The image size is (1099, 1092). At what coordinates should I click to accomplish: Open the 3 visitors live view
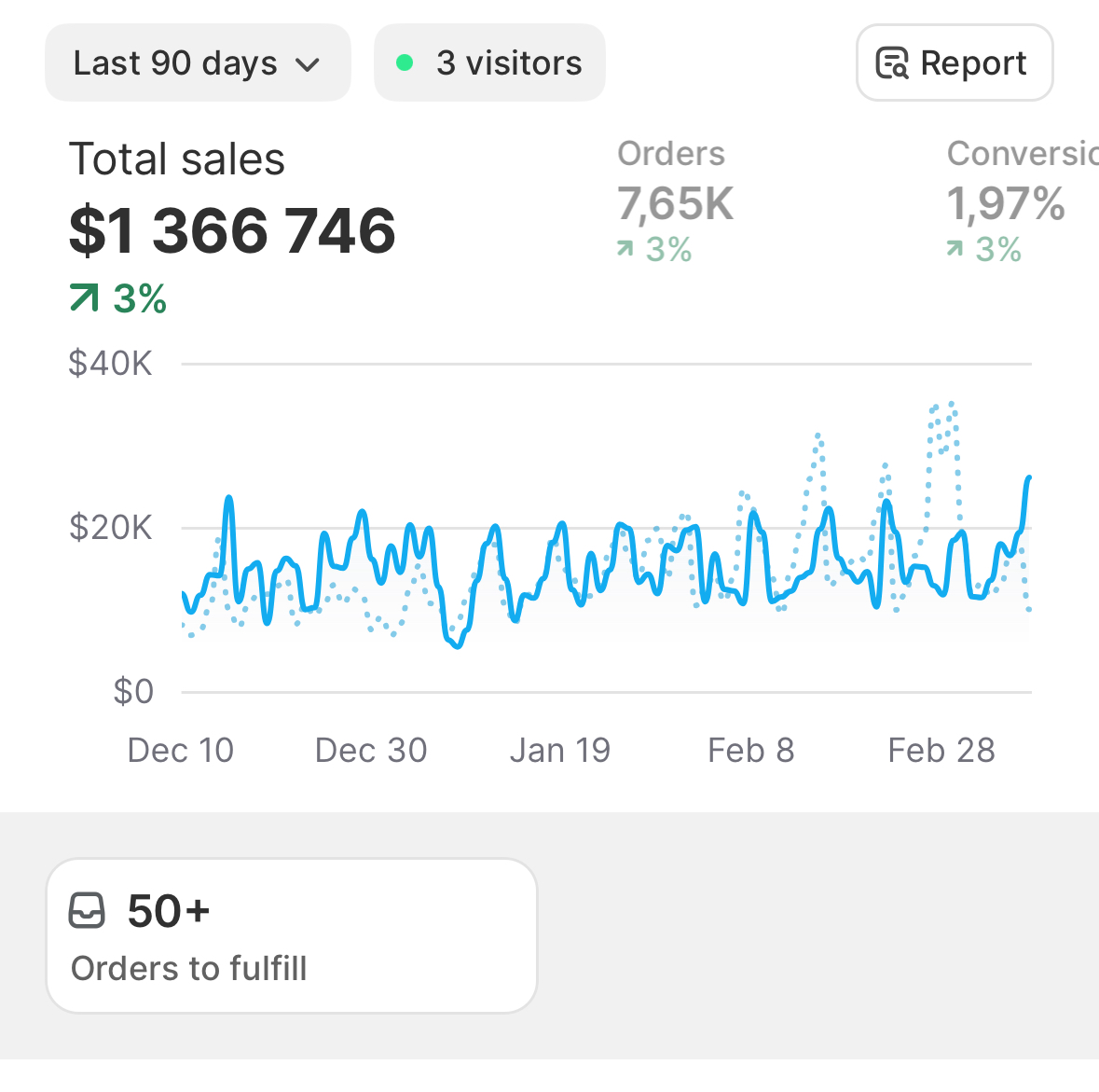489,63
